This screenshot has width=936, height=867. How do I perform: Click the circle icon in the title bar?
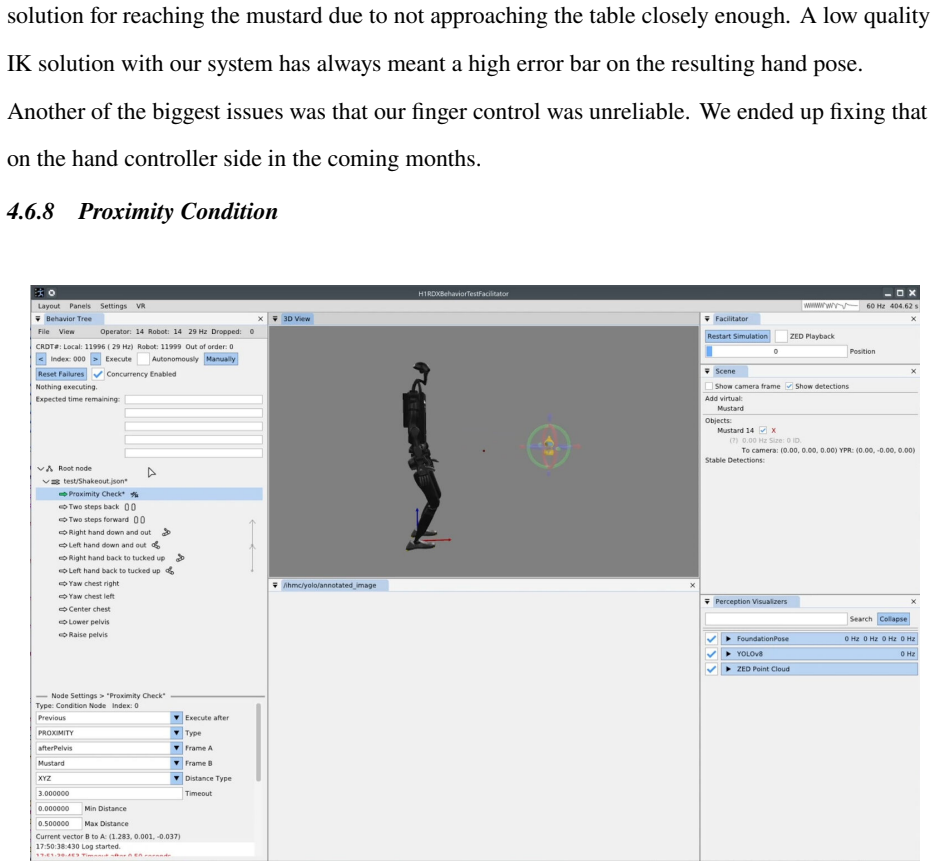click(52, 293)
